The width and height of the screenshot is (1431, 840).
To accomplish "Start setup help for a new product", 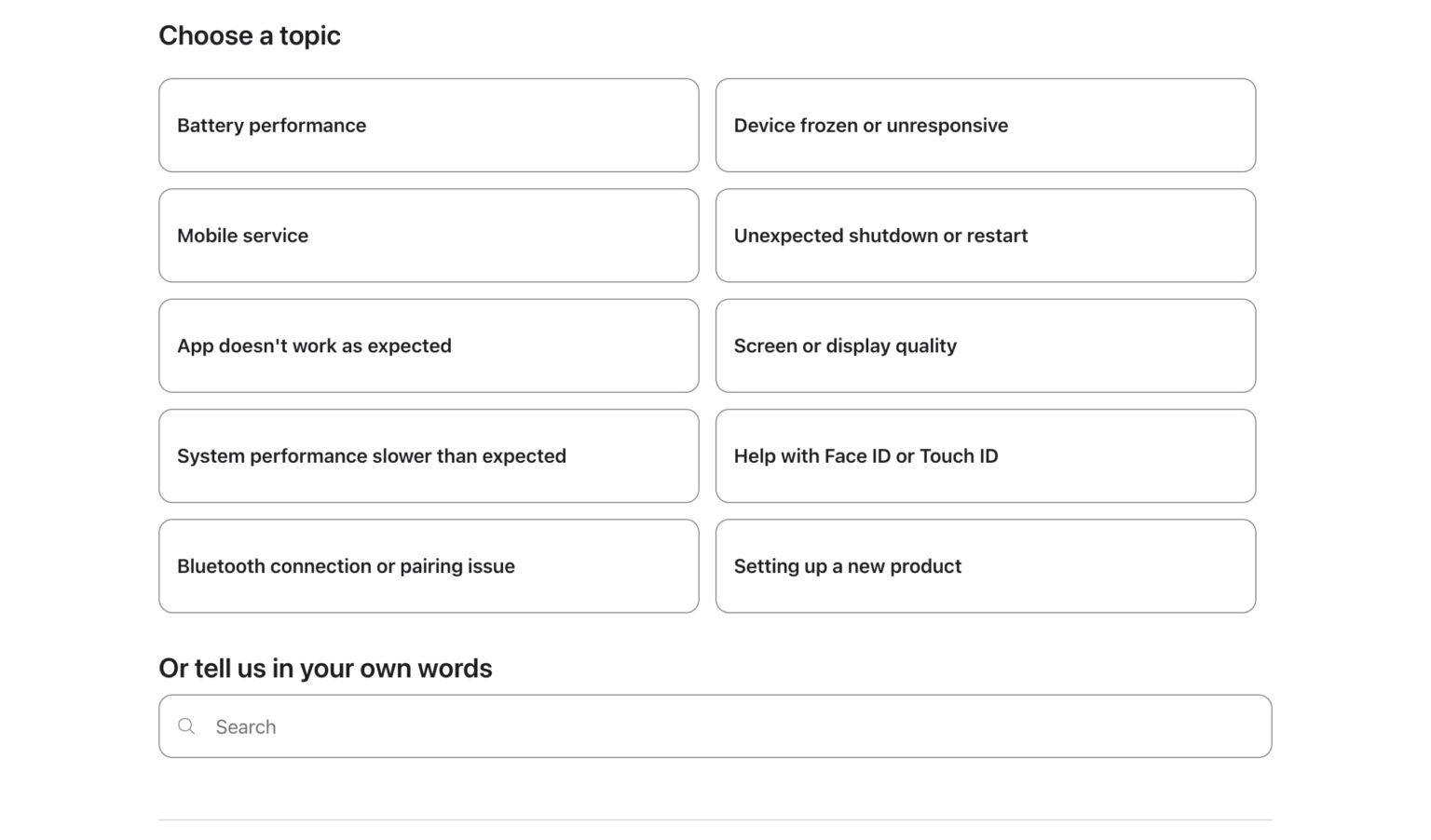I will [986, 565].
